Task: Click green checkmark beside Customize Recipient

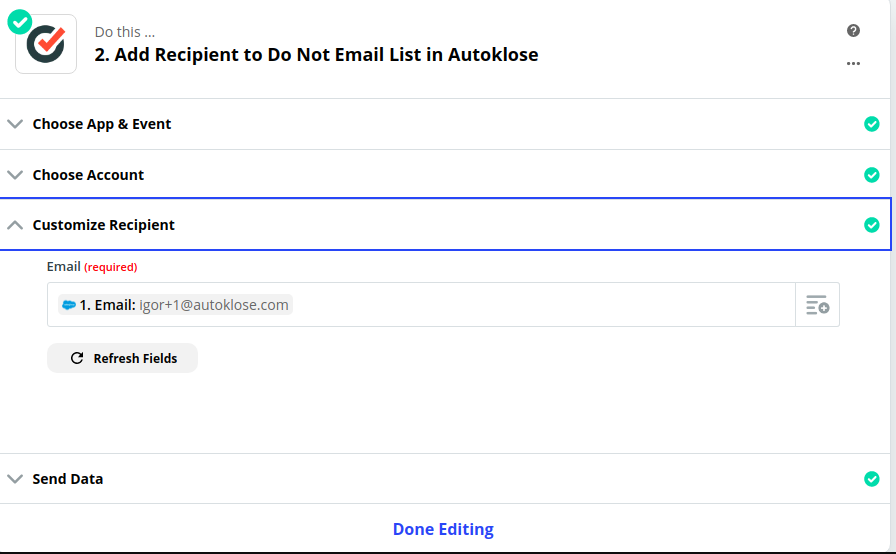Action: pyautogui.click(x=871, y=225)
